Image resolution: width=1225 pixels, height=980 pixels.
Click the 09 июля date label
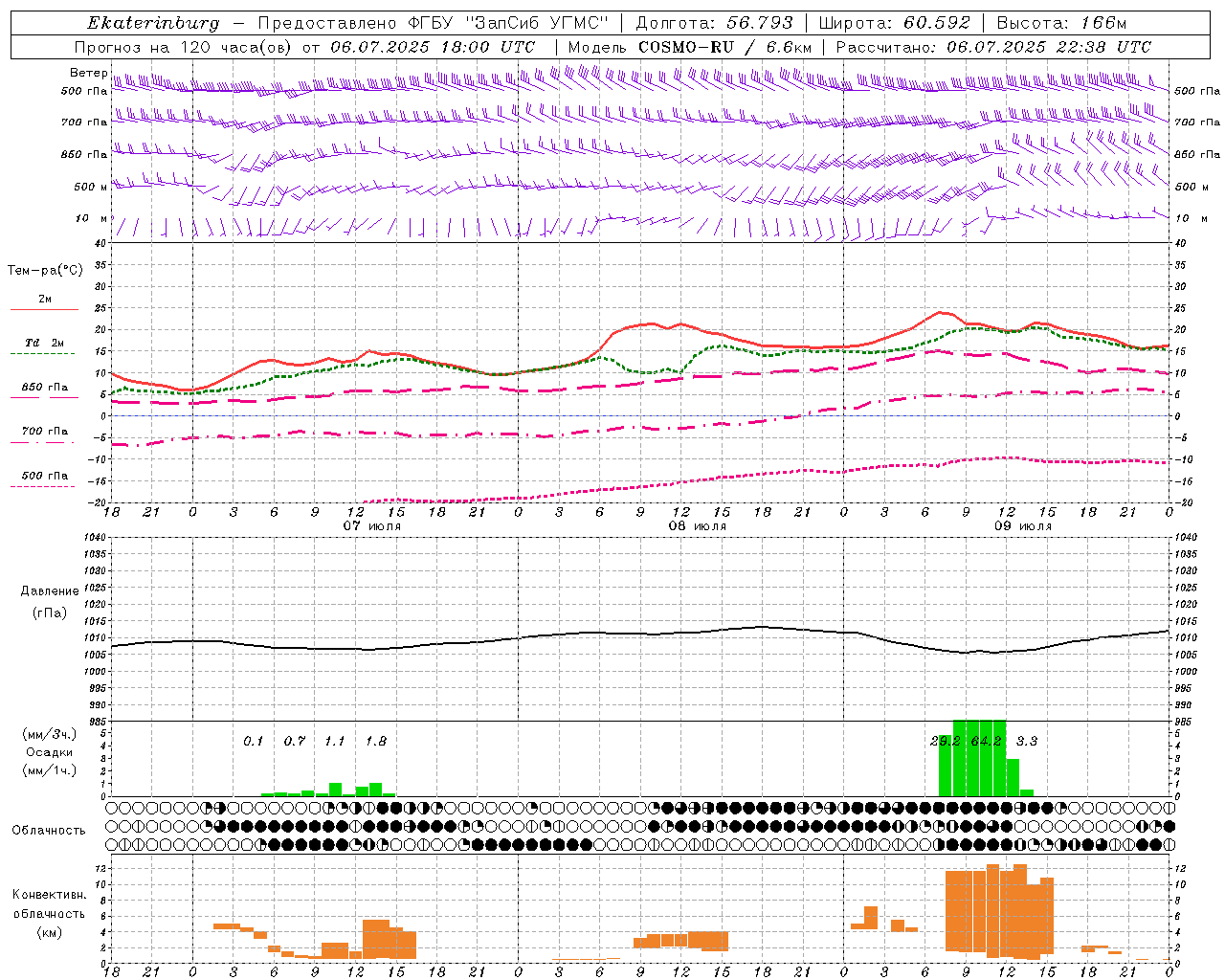(x=1022, y=526)
